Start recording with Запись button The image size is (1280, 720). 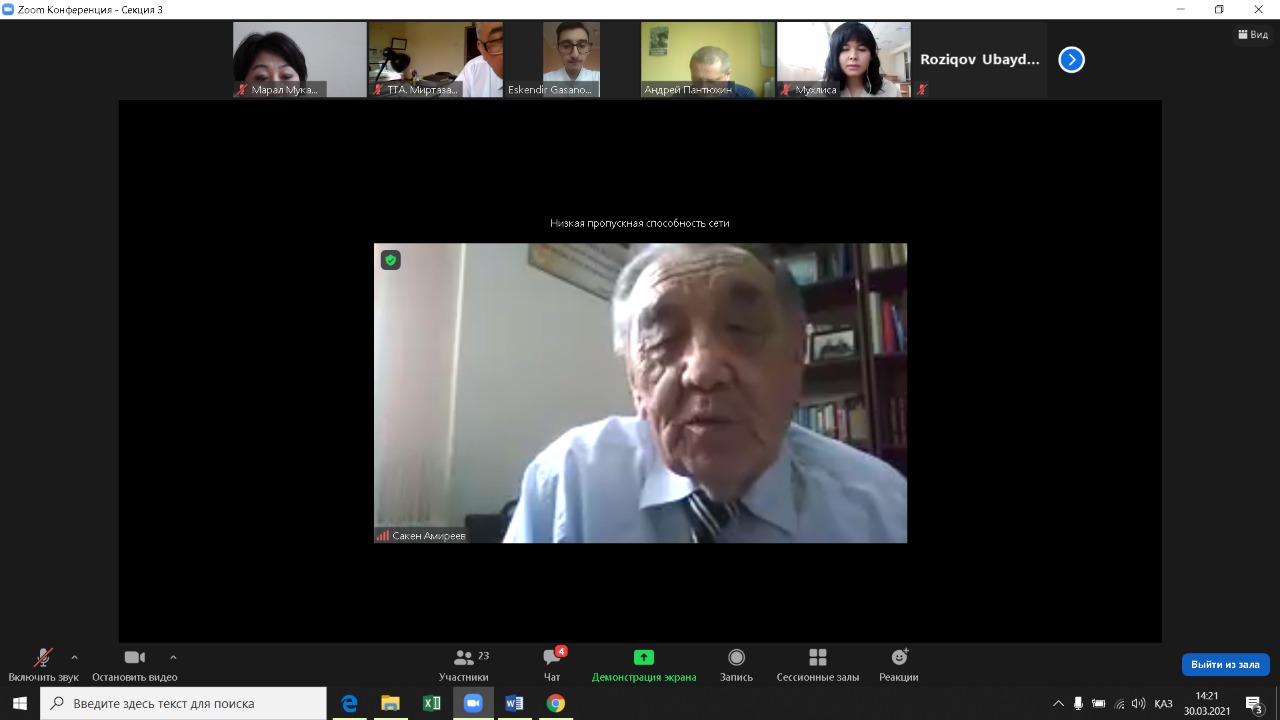tap(736, 665)
